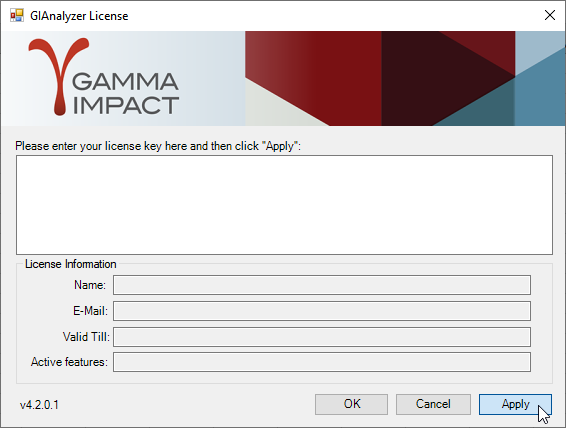Click the GIAnalyzer app icon in title bar
This screenshot has width=566, height=428.
click(17, 16)
